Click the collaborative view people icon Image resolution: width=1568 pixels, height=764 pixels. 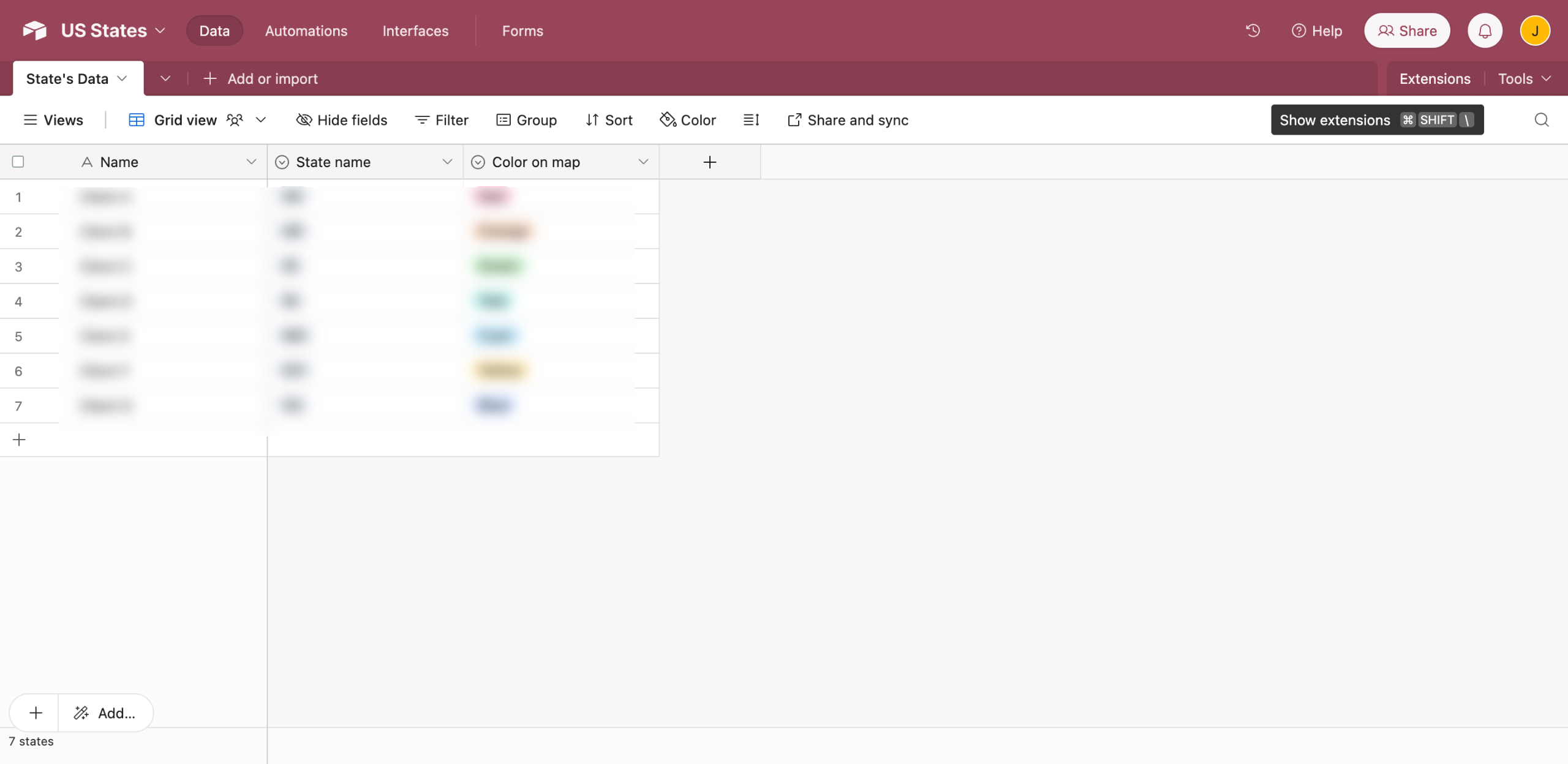click(235, 120)
